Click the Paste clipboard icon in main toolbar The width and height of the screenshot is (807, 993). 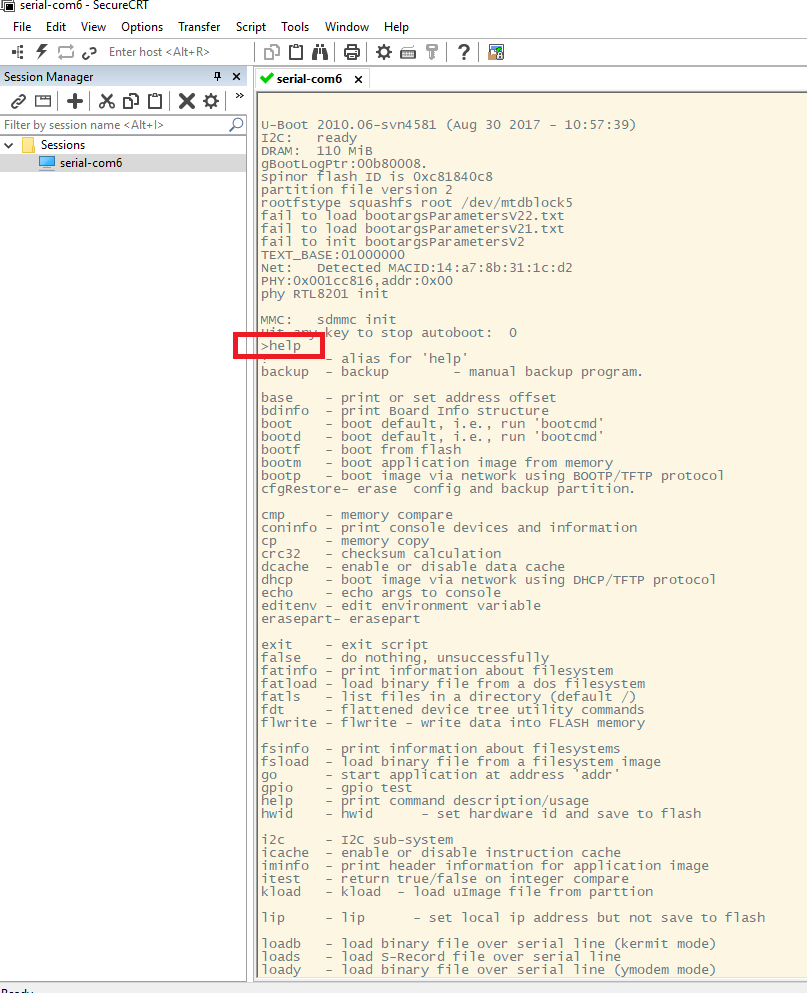coord(296,52)
